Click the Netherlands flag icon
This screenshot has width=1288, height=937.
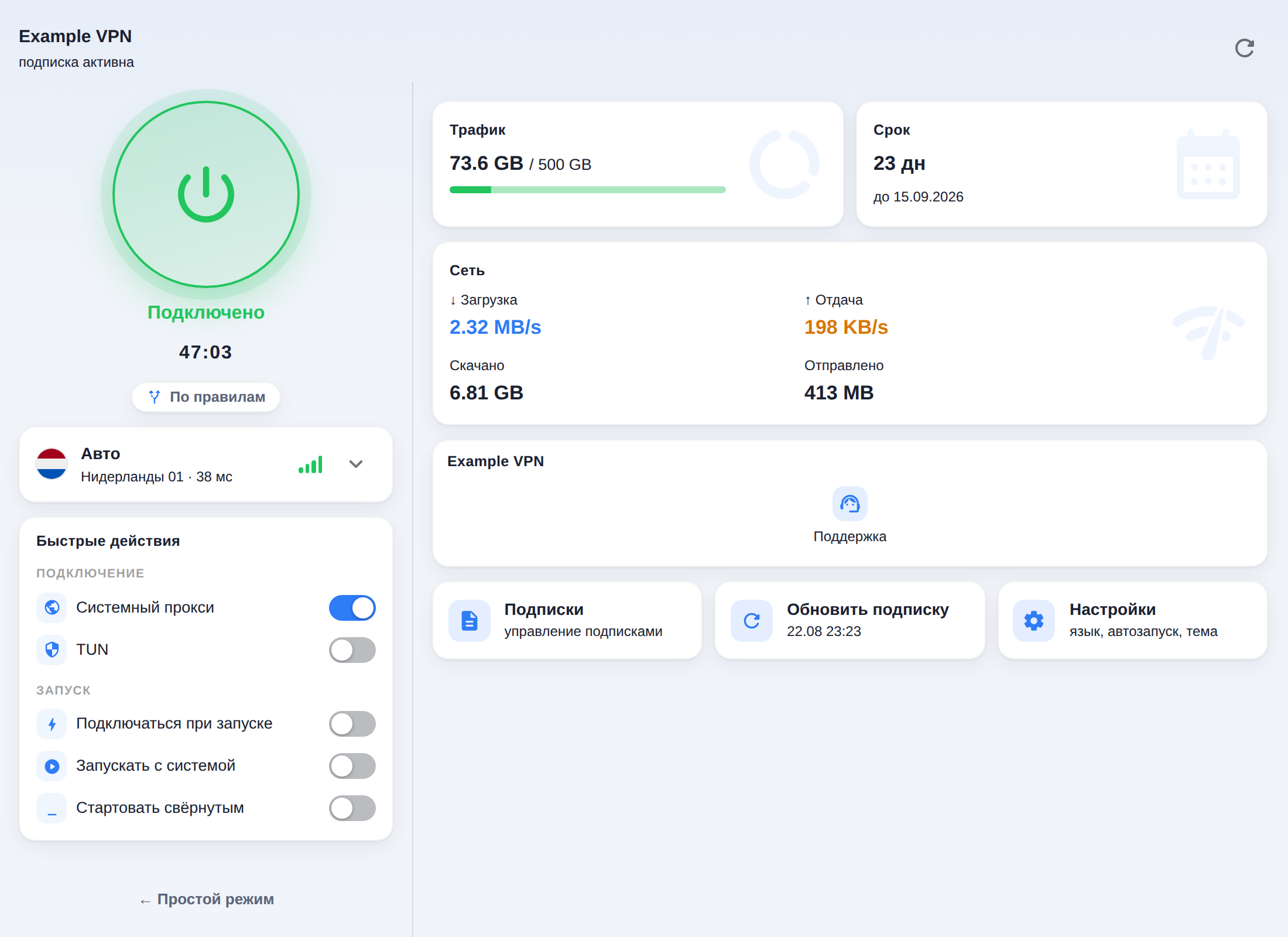tap(52, 464)
